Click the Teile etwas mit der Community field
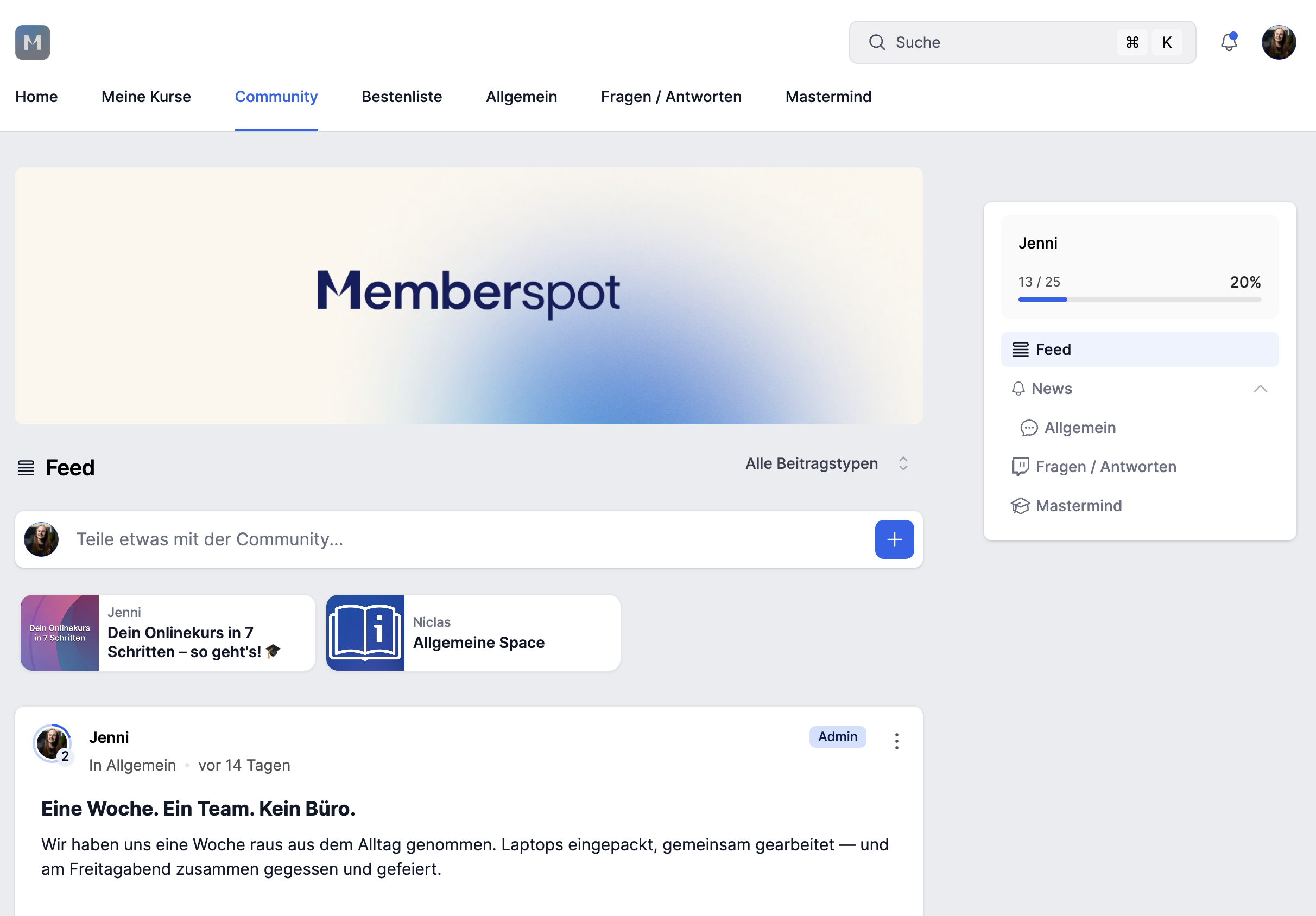 point(459,539)
